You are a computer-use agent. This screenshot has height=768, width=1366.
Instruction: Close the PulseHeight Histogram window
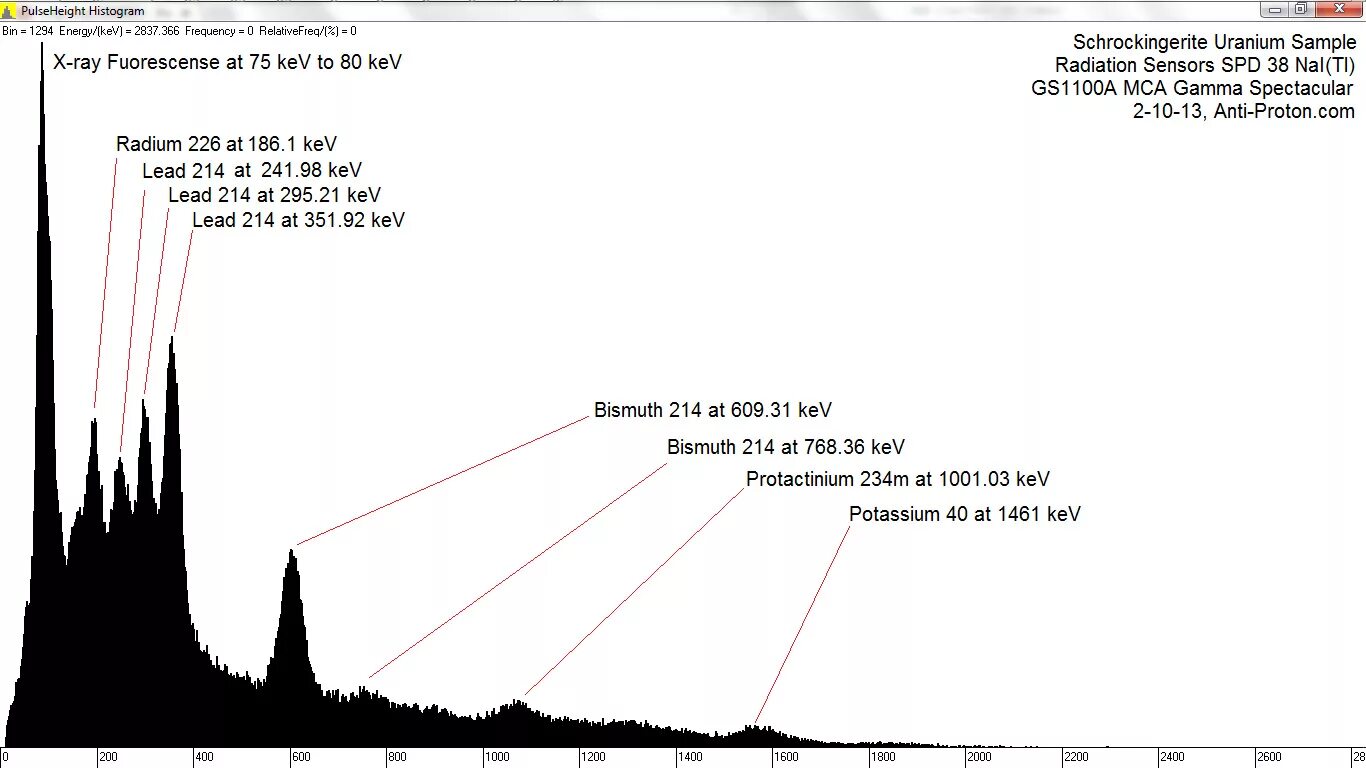coord(1339,9)
